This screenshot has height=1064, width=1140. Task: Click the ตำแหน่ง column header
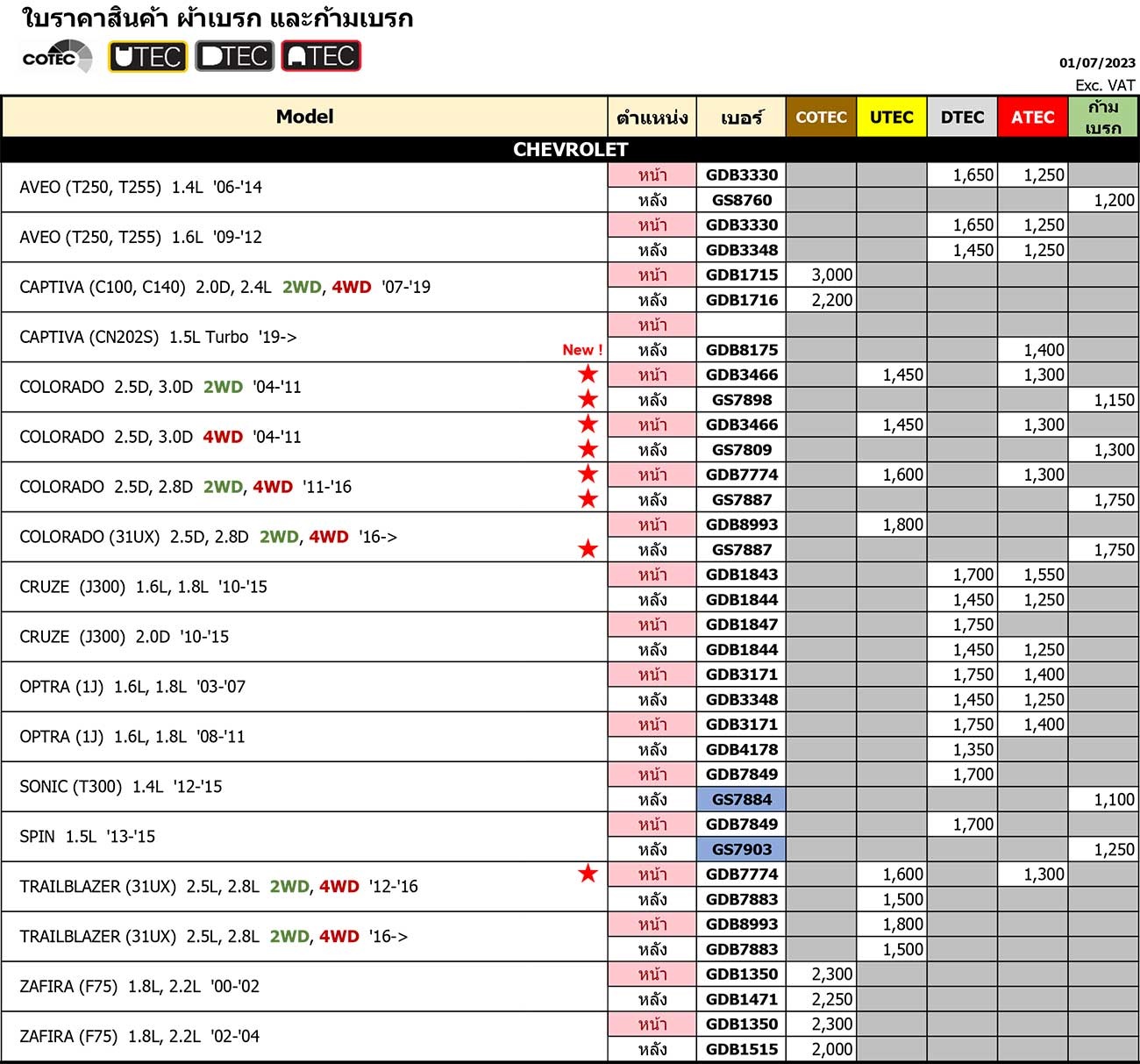tap(652, 117)
